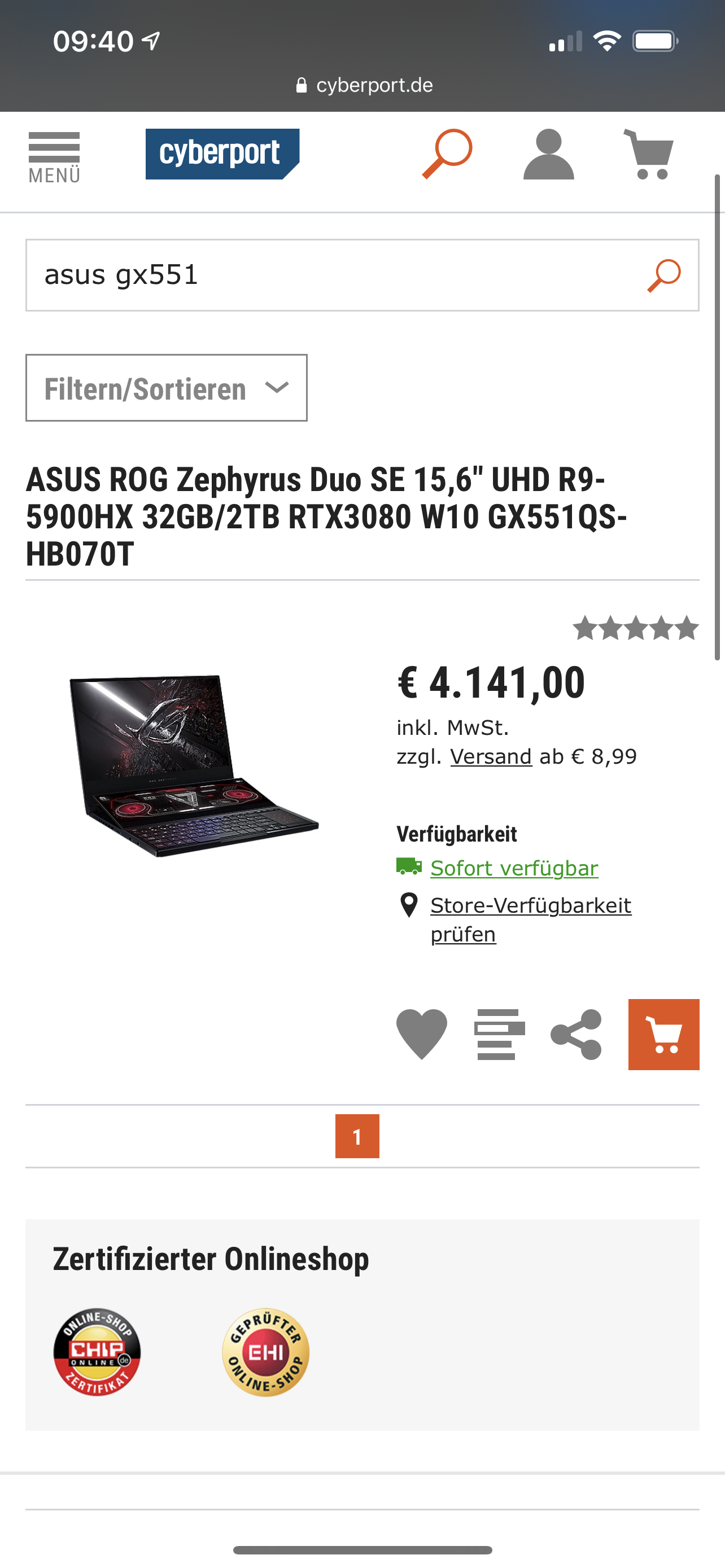Image resolution: width=725 pixels, height=1568 pixels.
Task: Open the hamburger MENÜ icon
Action: click(54, 157)
